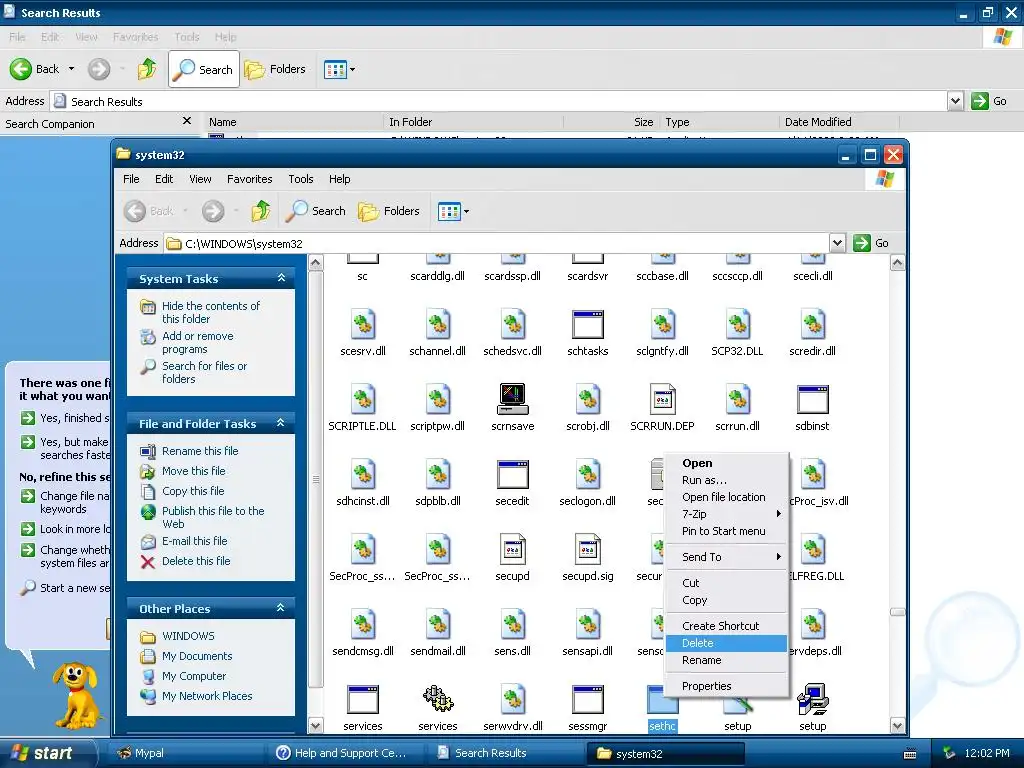Viewport: 1024px width, 768px height.
Task: Select the SCRRUN.DEP file icon
Action: click(x=662, y=399)
